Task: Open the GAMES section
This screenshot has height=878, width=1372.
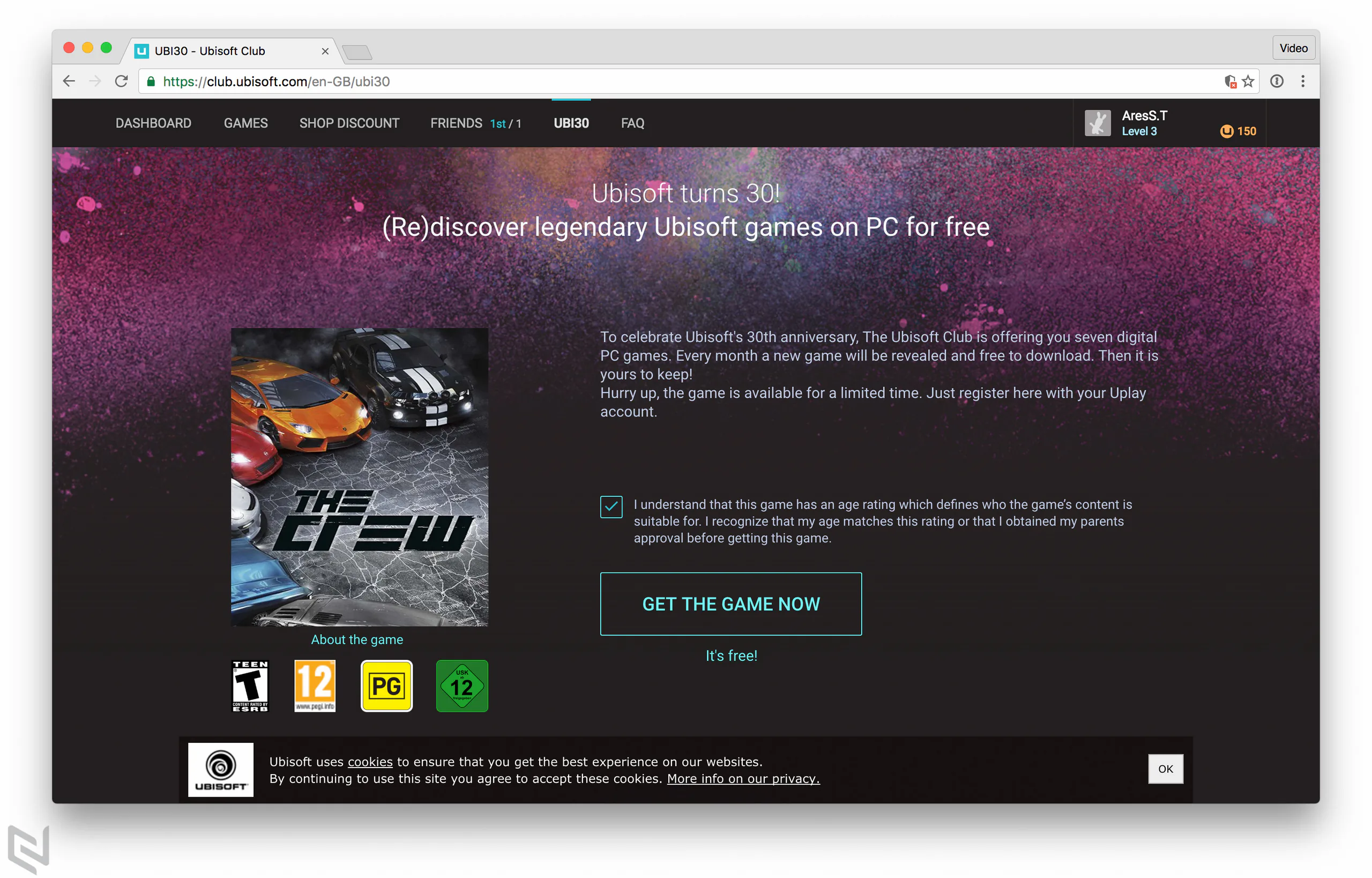Action: click(245, 123)
